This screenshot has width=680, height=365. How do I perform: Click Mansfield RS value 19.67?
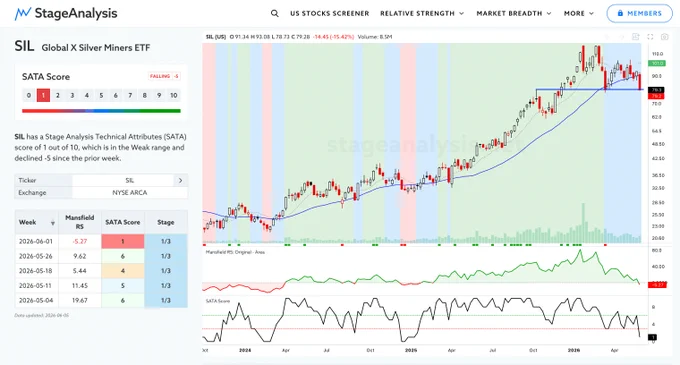[79, 300]
